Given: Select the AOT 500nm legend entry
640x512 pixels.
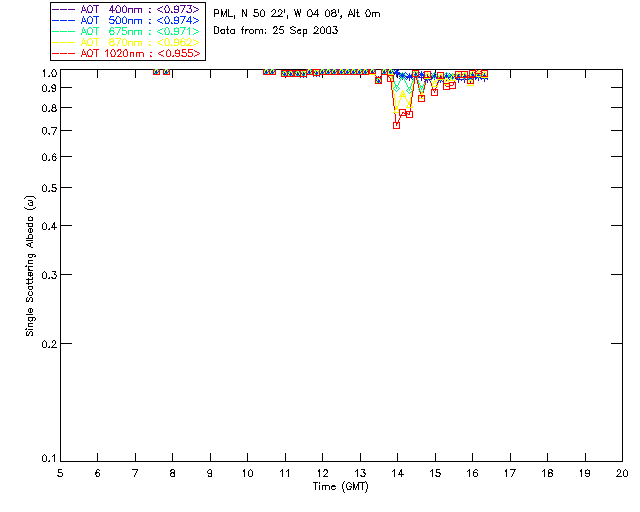Looking at the screenshot, I should pyautogui.click(x=127, y=20).
